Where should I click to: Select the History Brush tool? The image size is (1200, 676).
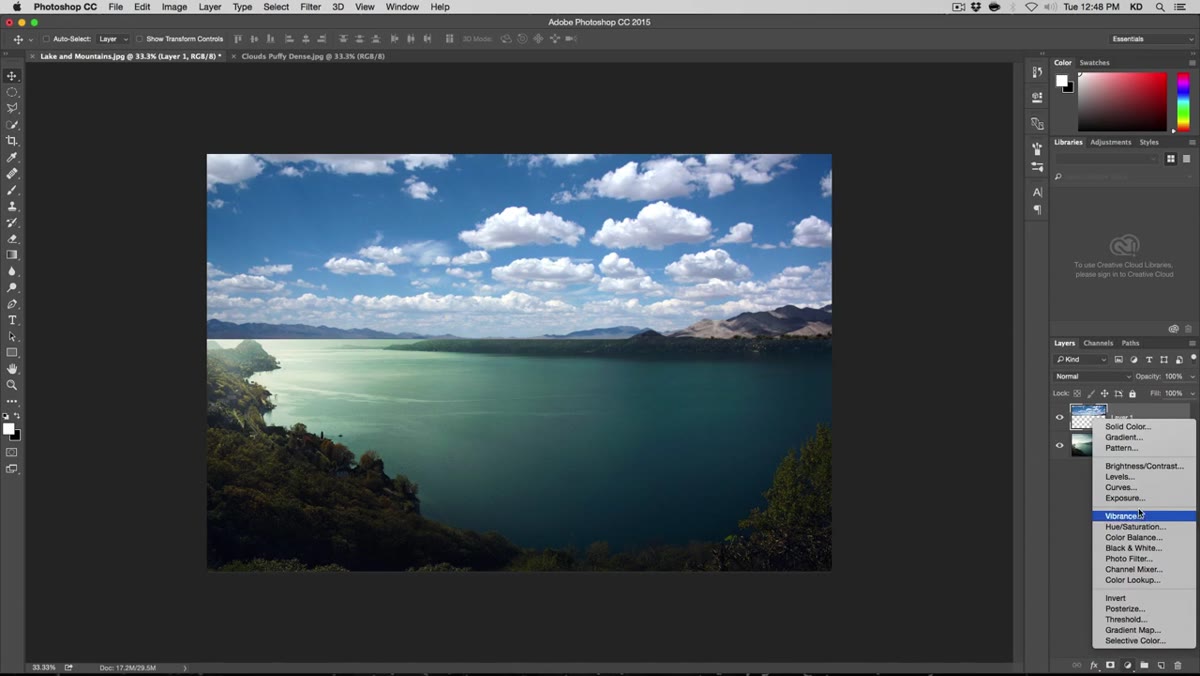[x=12, y=222]
